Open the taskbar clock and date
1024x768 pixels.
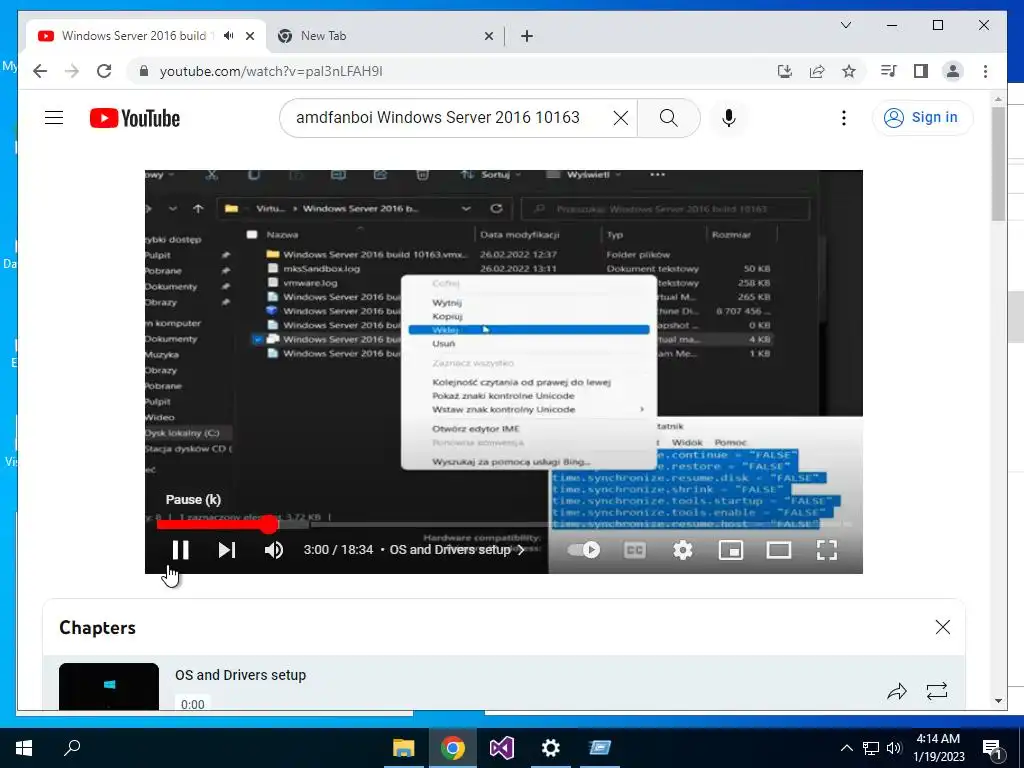(x=938, y=748)
